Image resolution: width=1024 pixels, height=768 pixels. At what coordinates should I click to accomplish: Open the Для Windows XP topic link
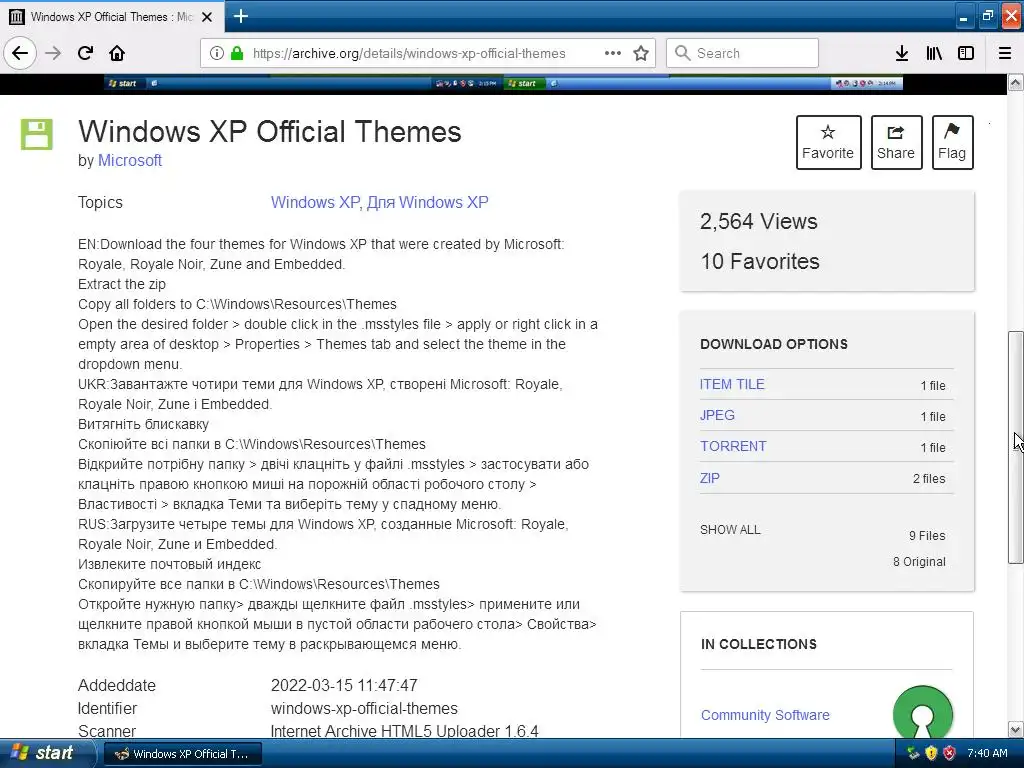(x=427, y=202)
